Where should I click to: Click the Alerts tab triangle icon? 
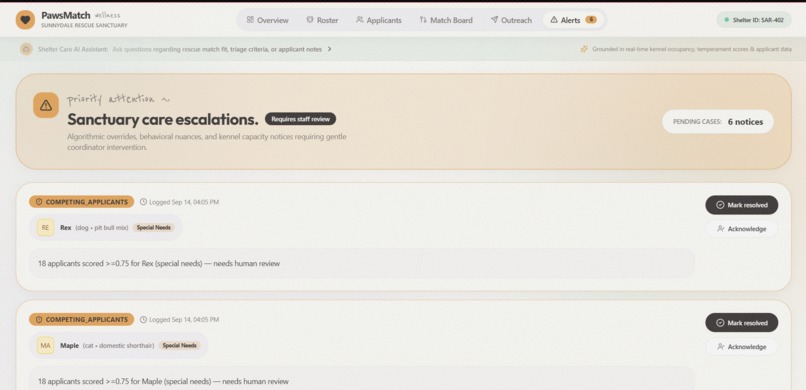pyautogui.click(x=554, y=20)
